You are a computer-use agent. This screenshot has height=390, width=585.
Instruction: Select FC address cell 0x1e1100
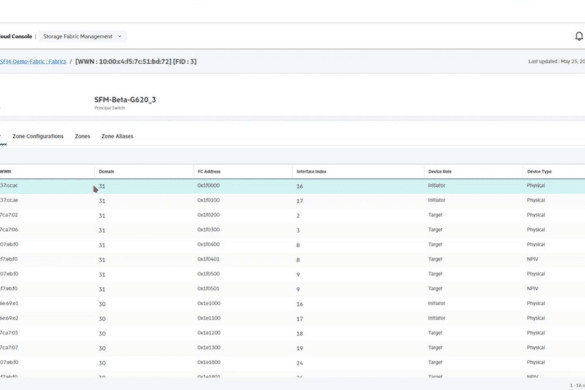209,318
